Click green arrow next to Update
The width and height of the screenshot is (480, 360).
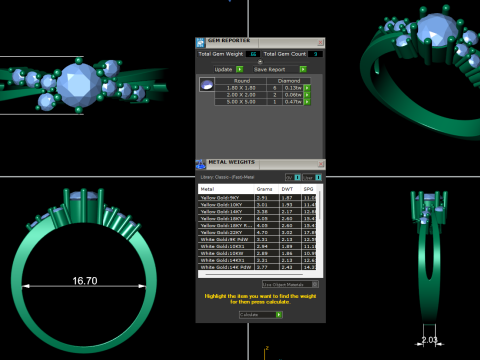(239, 69)
